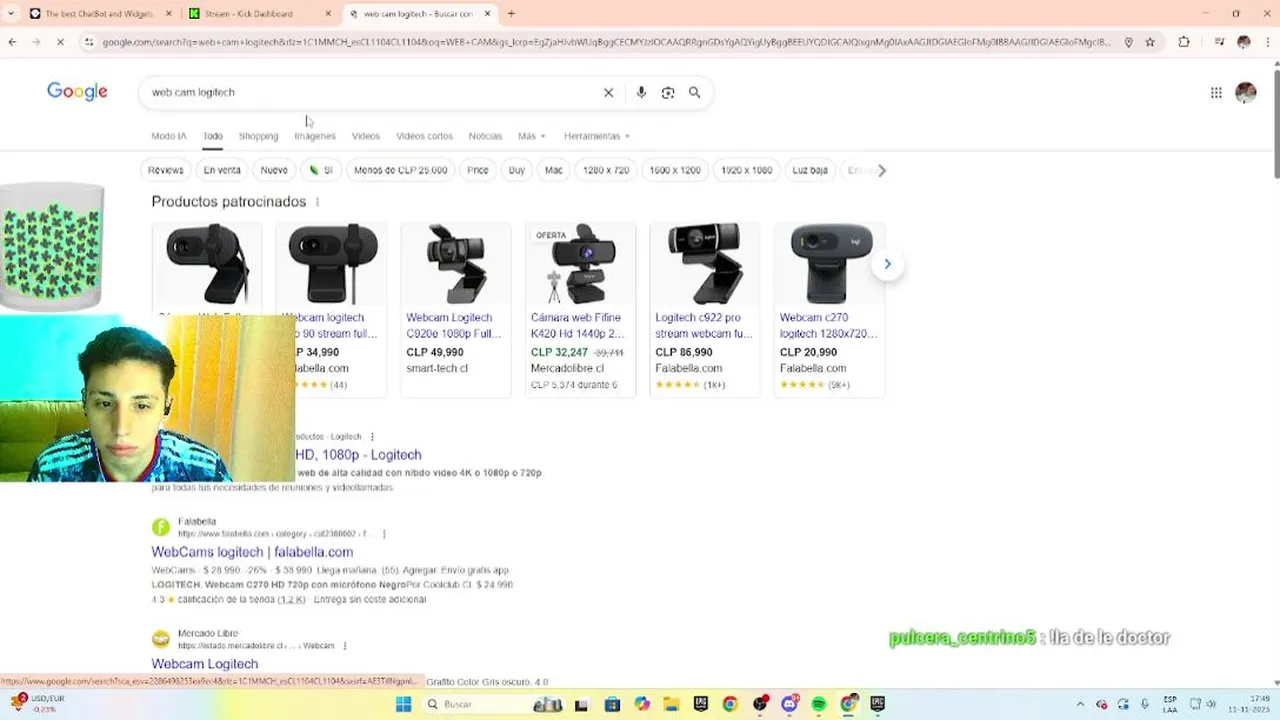The height and width of the screenshot is (720, 1280).
Task: Open the Windows Start menu
Action: (403, 704)
